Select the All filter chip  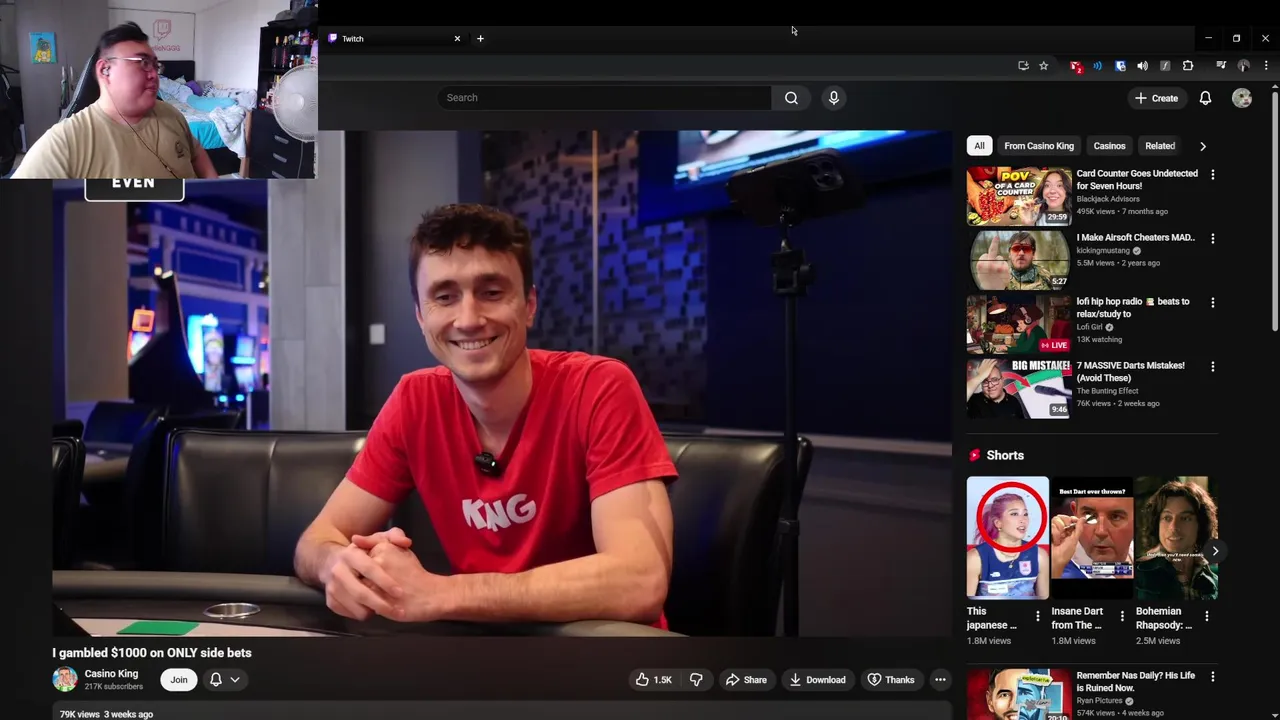click(979, 146)
